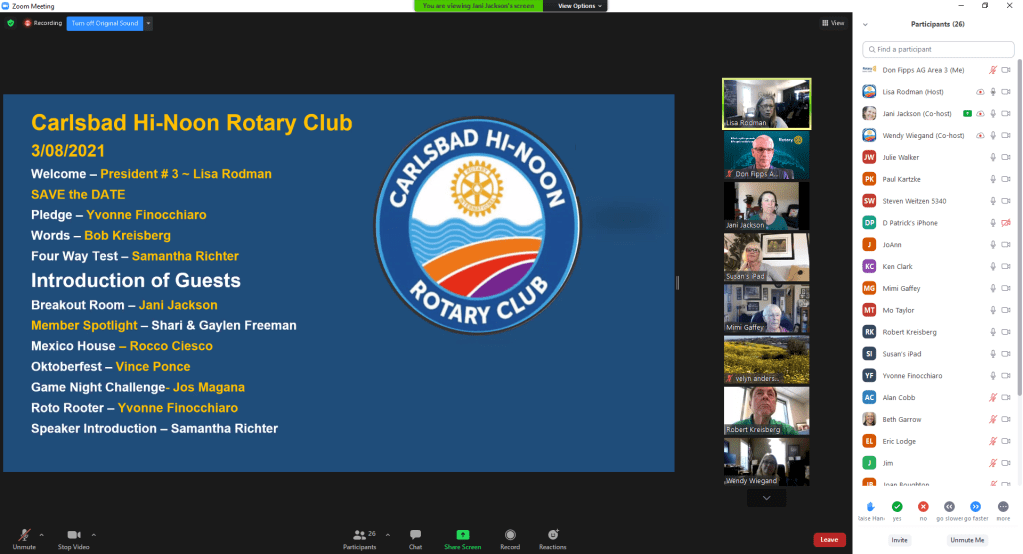Click the Chat icon in meeting toolbar
This screenshot has width=1023, height=554.
click(415, 536)
